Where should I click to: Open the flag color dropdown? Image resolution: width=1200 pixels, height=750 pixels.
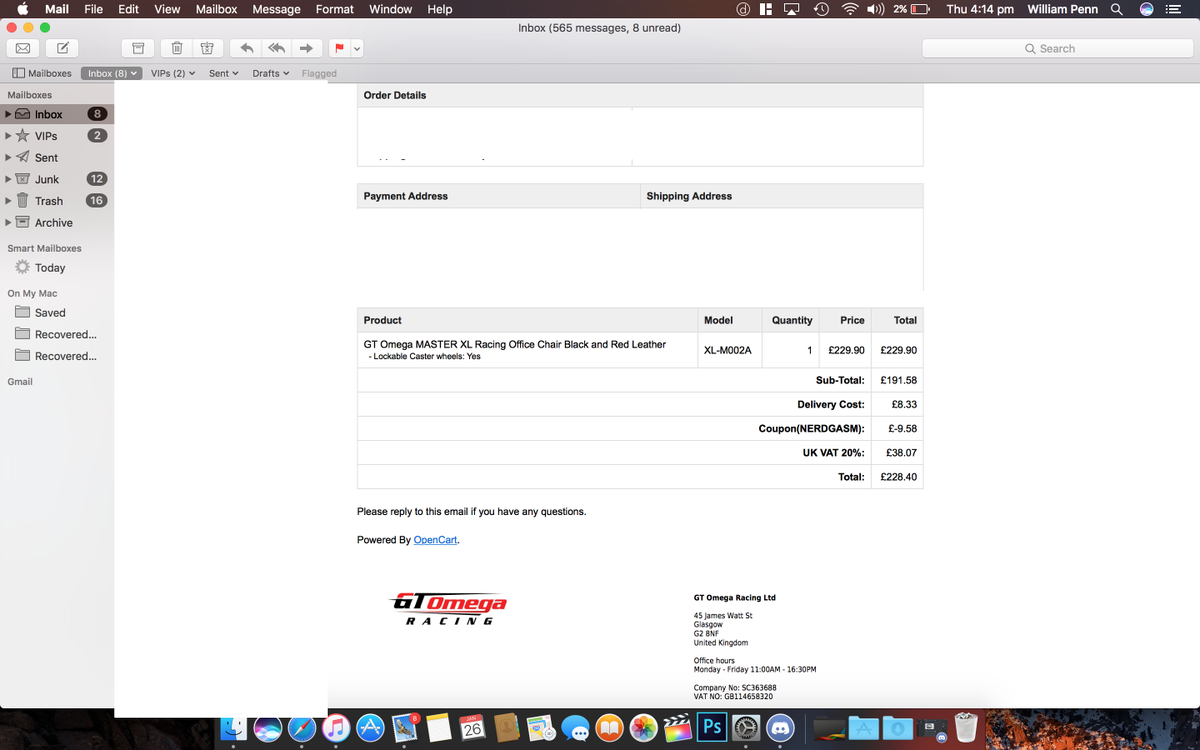point(355,47)
